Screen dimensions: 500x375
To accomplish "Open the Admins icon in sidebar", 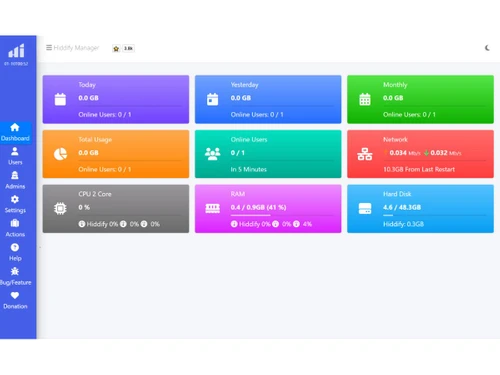I will pyautogui.click(x=15, y=175).
